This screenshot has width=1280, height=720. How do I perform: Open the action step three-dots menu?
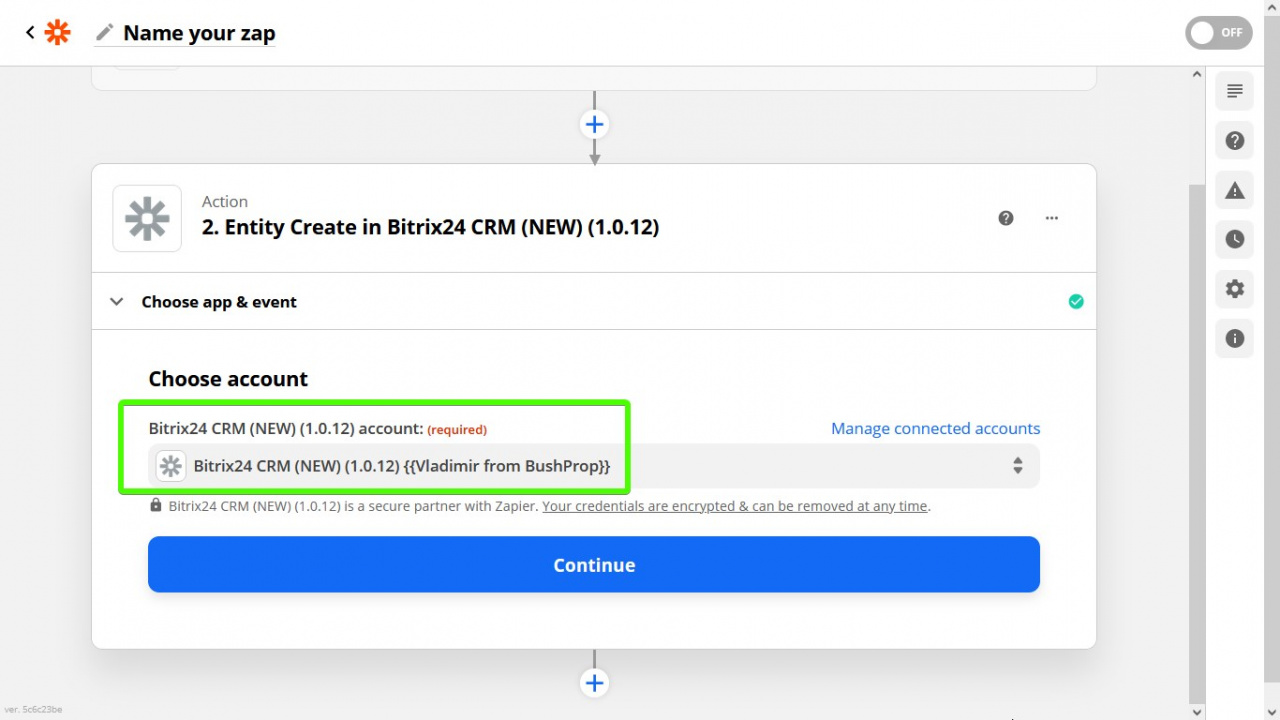pyautogui.click(x=1052, y=218)
